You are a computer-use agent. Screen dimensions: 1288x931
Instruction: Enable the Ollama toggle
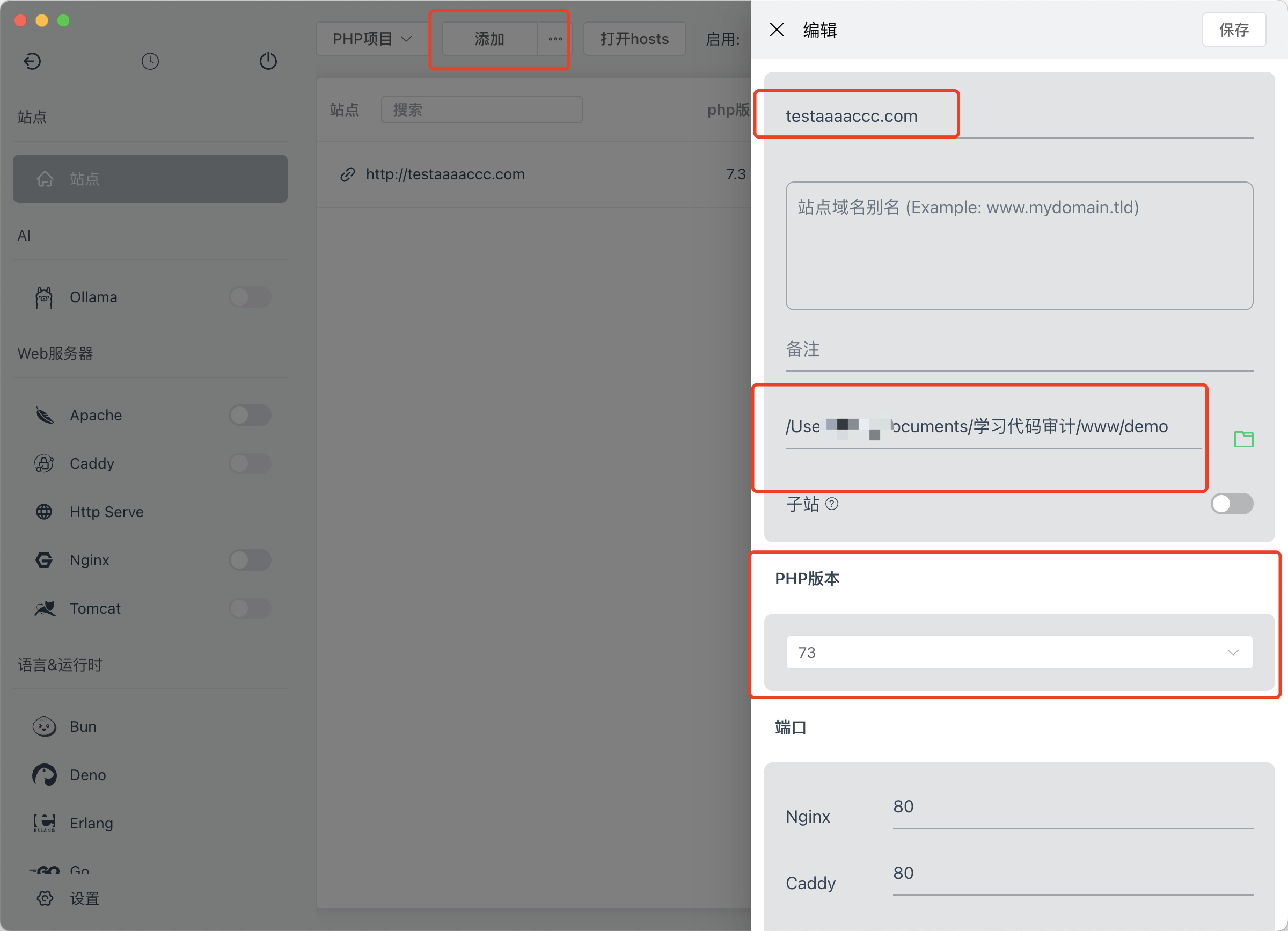tap(250, 297)
